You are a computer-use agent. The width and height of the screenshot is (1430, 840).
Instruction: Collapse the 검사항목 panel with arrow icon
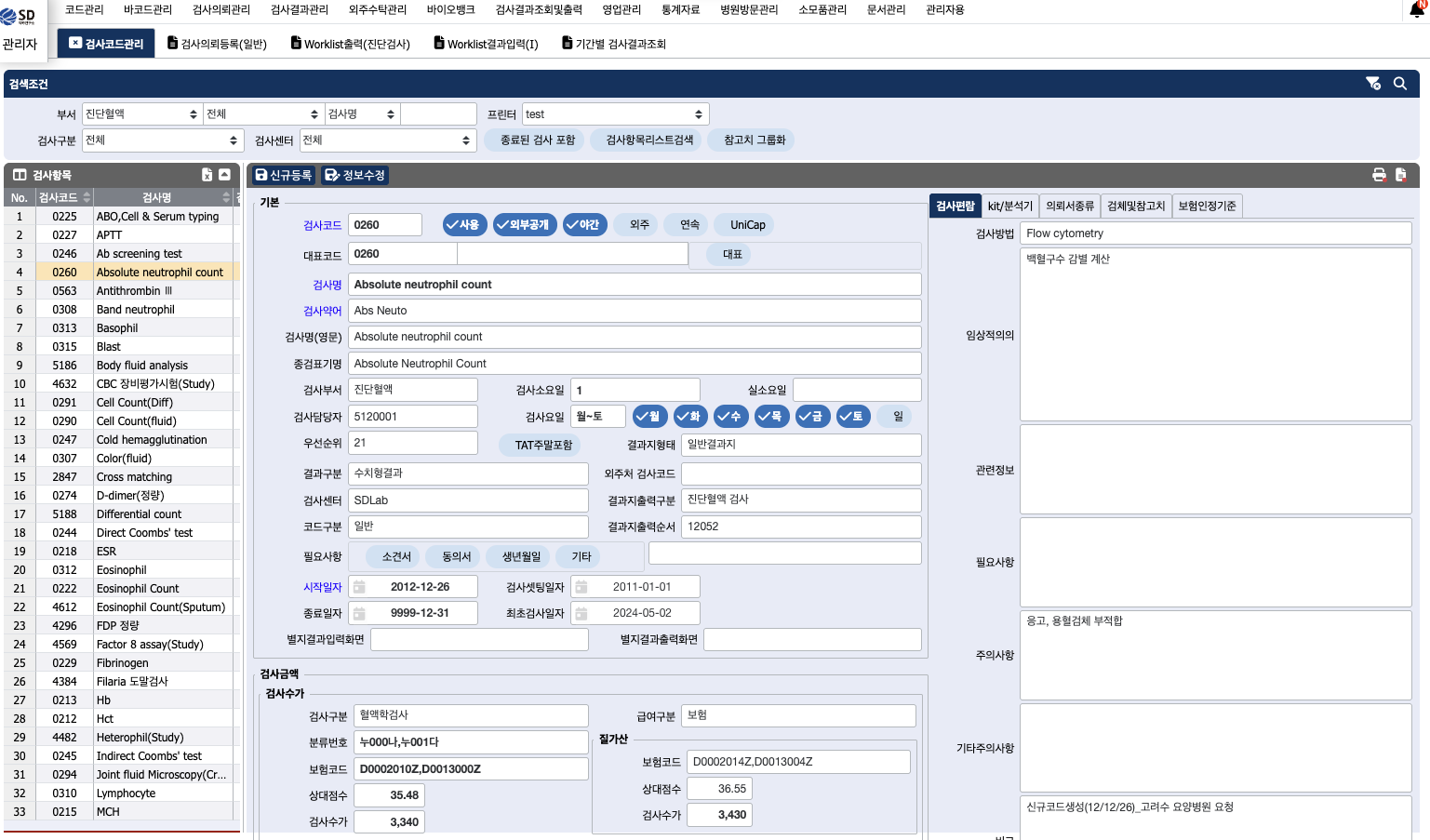tap(224, 175)
